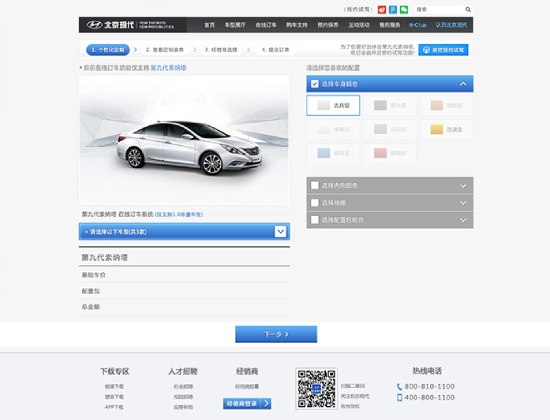Click 桌面下载 under 下载专区

(x=114, y=386)
